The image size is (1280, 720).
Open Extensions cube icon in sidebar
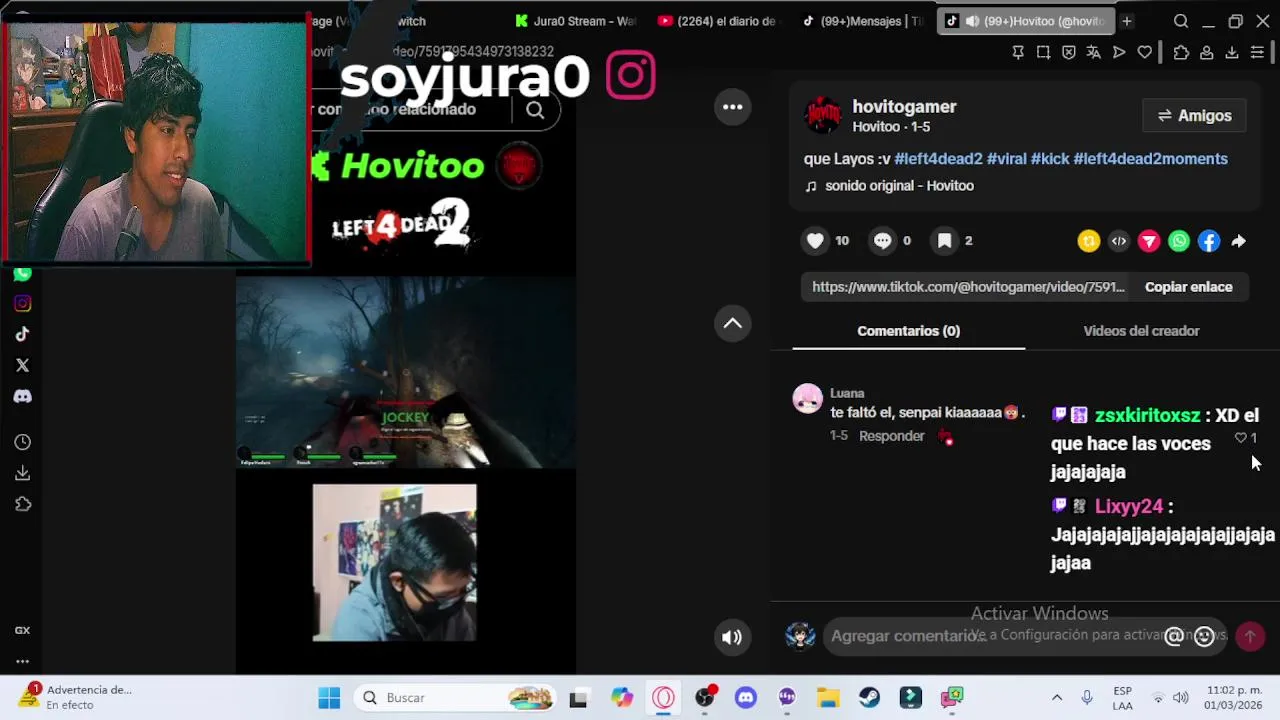(x=23, y=504)
